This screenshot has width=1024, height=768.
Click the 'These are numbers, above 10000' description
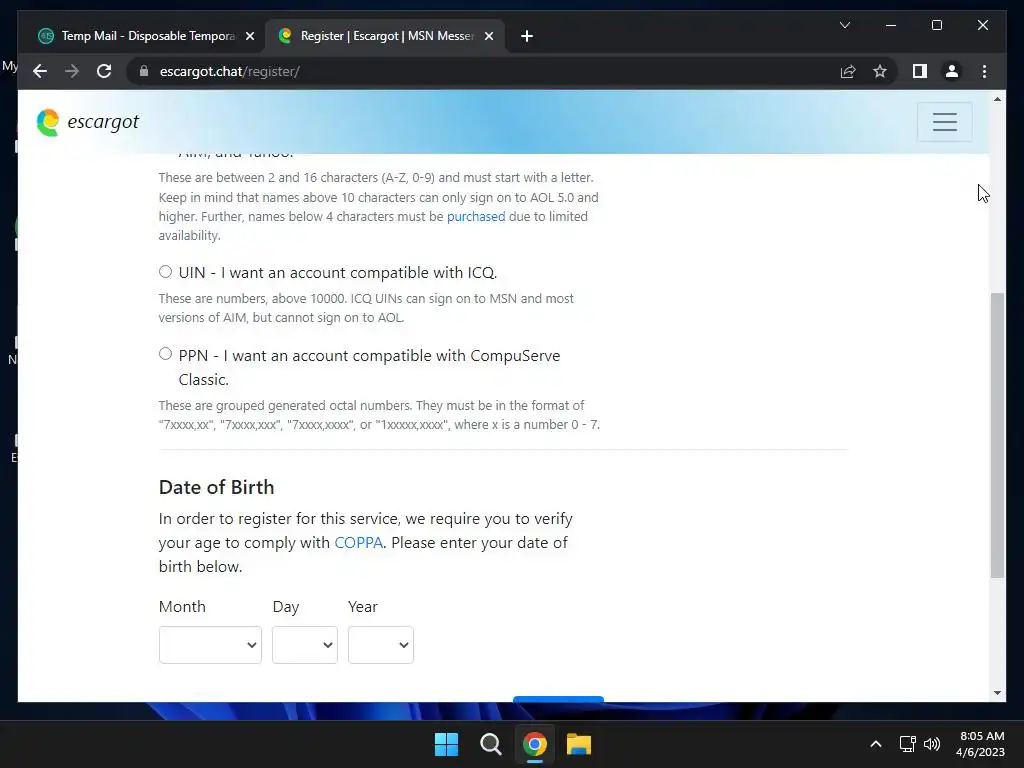tap(366, 308)
